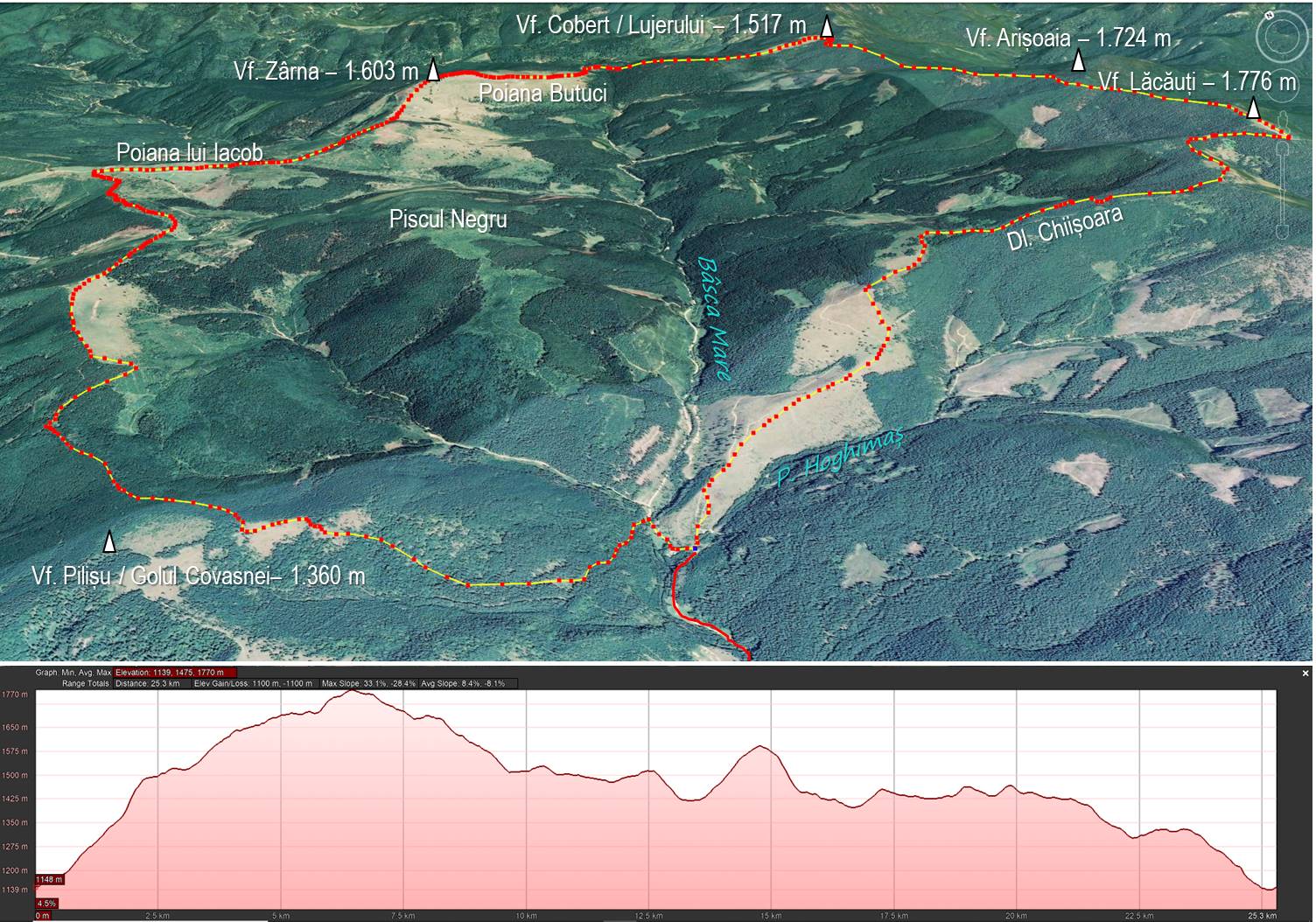Image resolution: width=1316 pixels, height=922 pixels.
Task: Click the Elev Gain/Loss statistic
Action: [253, 683]
